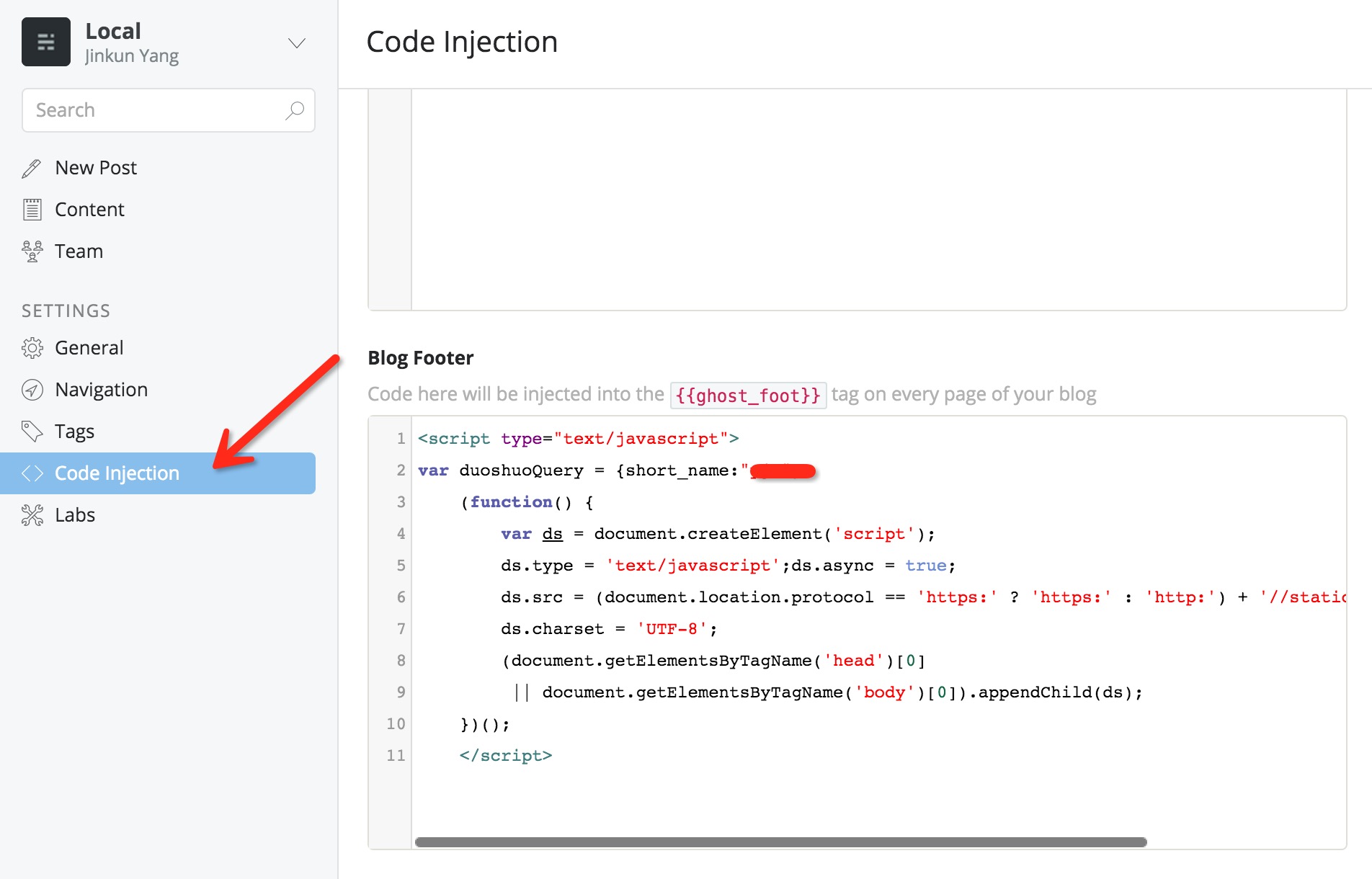Click the {{ghost_foot}} code tag
This screenshot has width=1372, height=879.
748,396
